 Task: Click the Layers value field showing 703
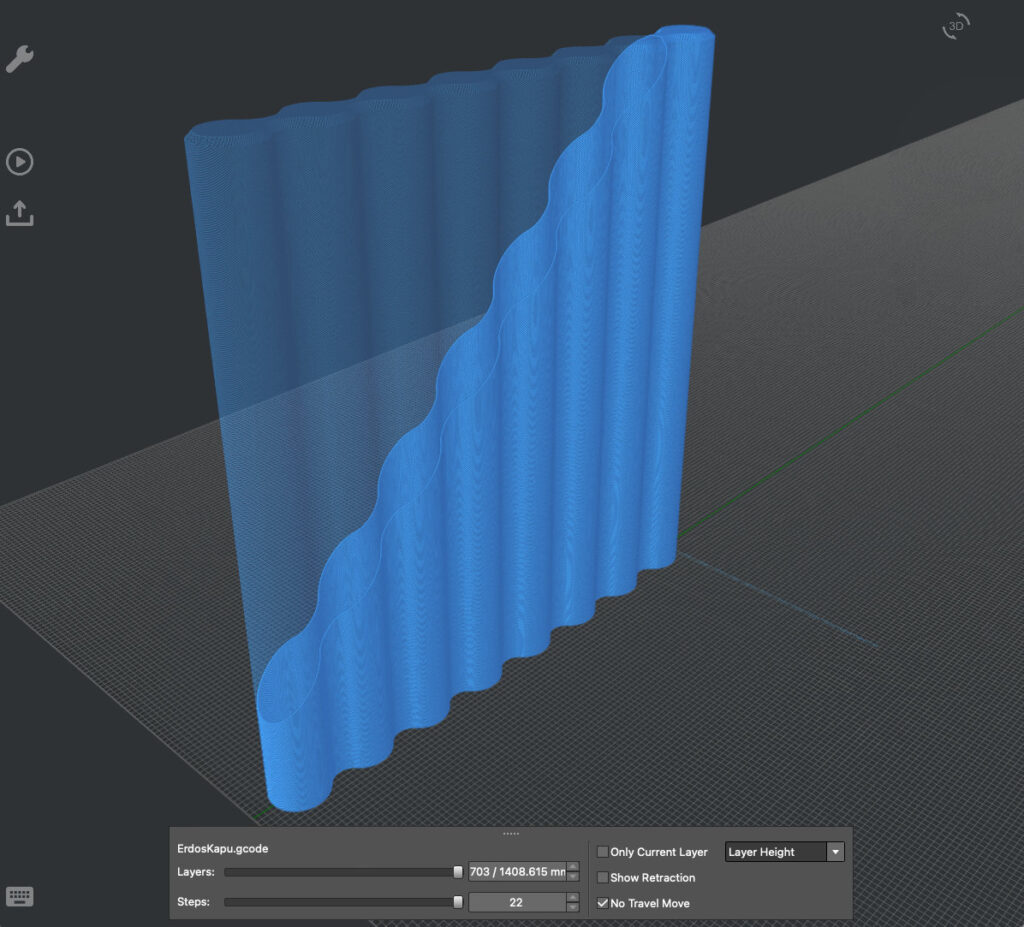[x=517, y=871]
